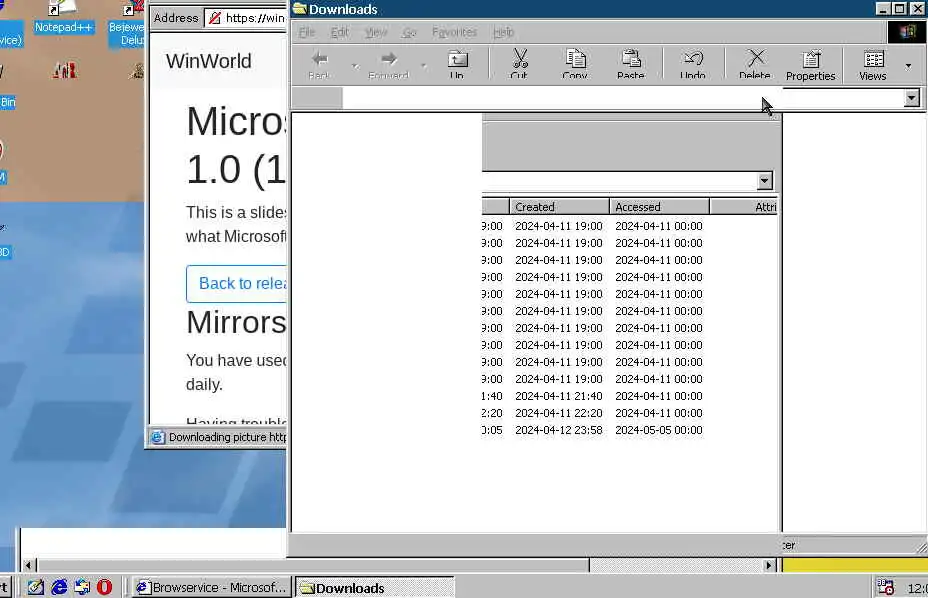Click the Mirrors heading in browser page
Screen dimensions: 928x598
236,323
